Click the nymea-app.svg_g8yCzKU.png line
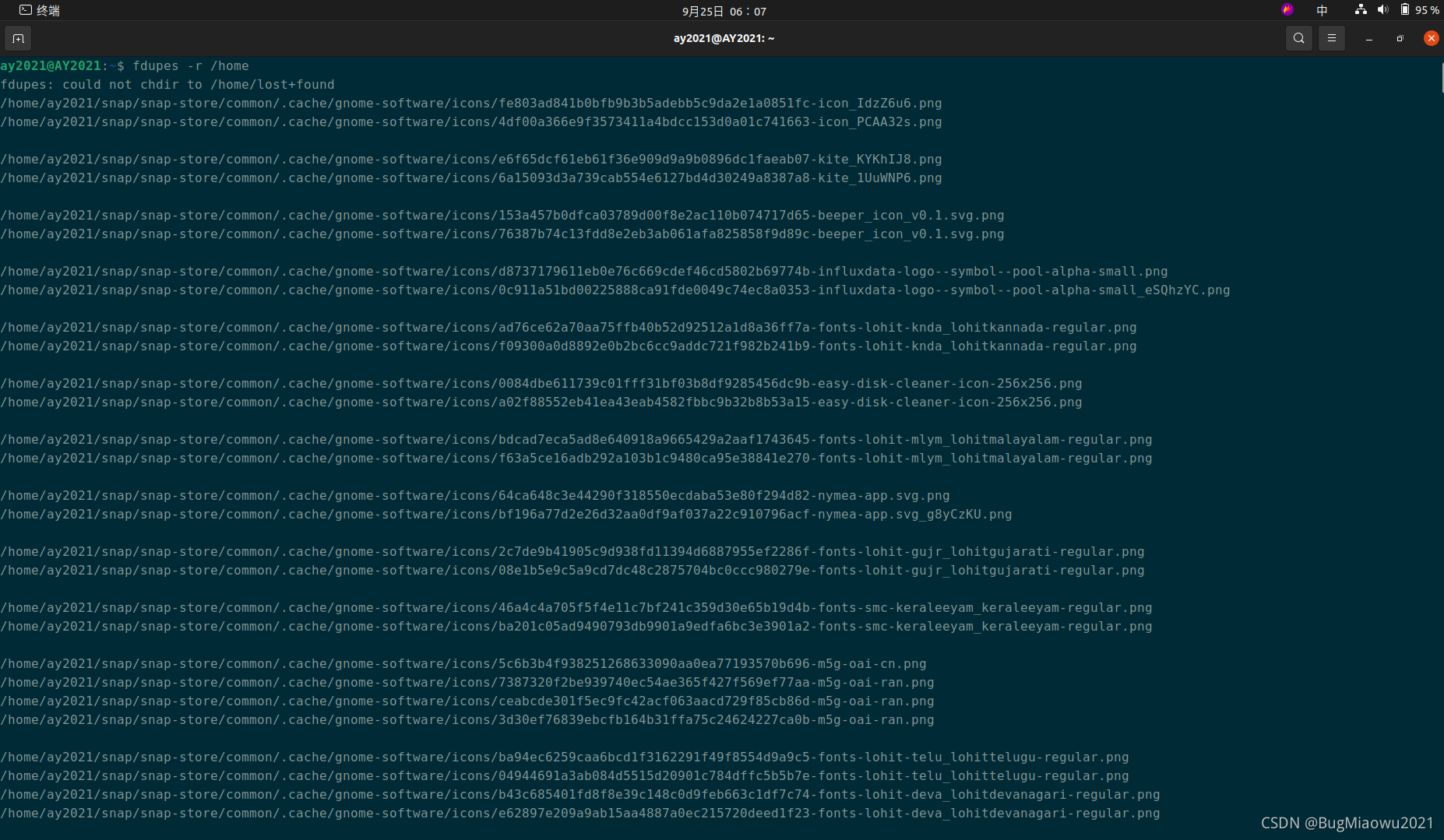The height and width of the screenshot is (840, 1444). pyautogui.click(x=506, y=515)
